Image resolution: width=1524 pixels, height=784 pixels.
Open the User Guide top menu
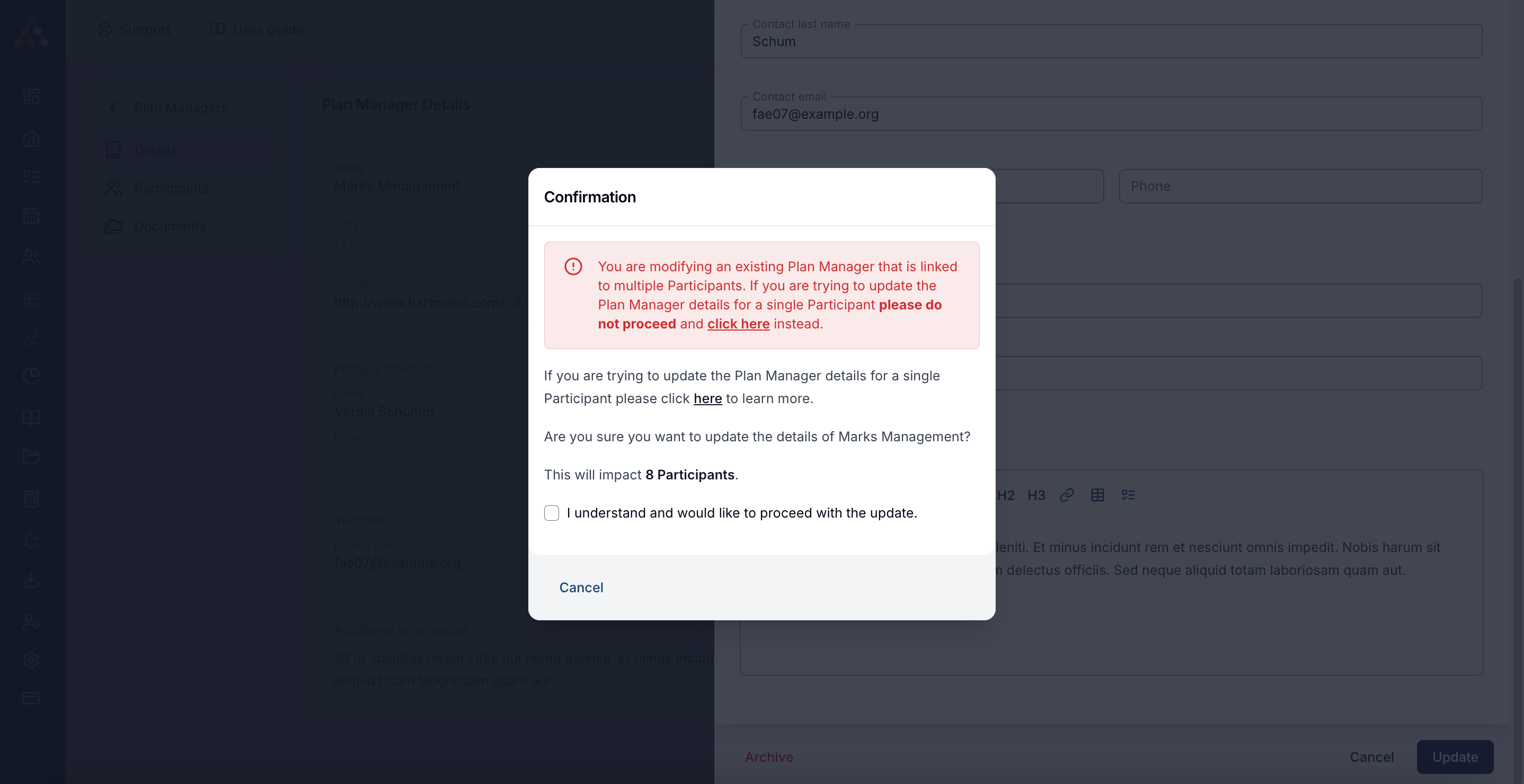(257, 30)
